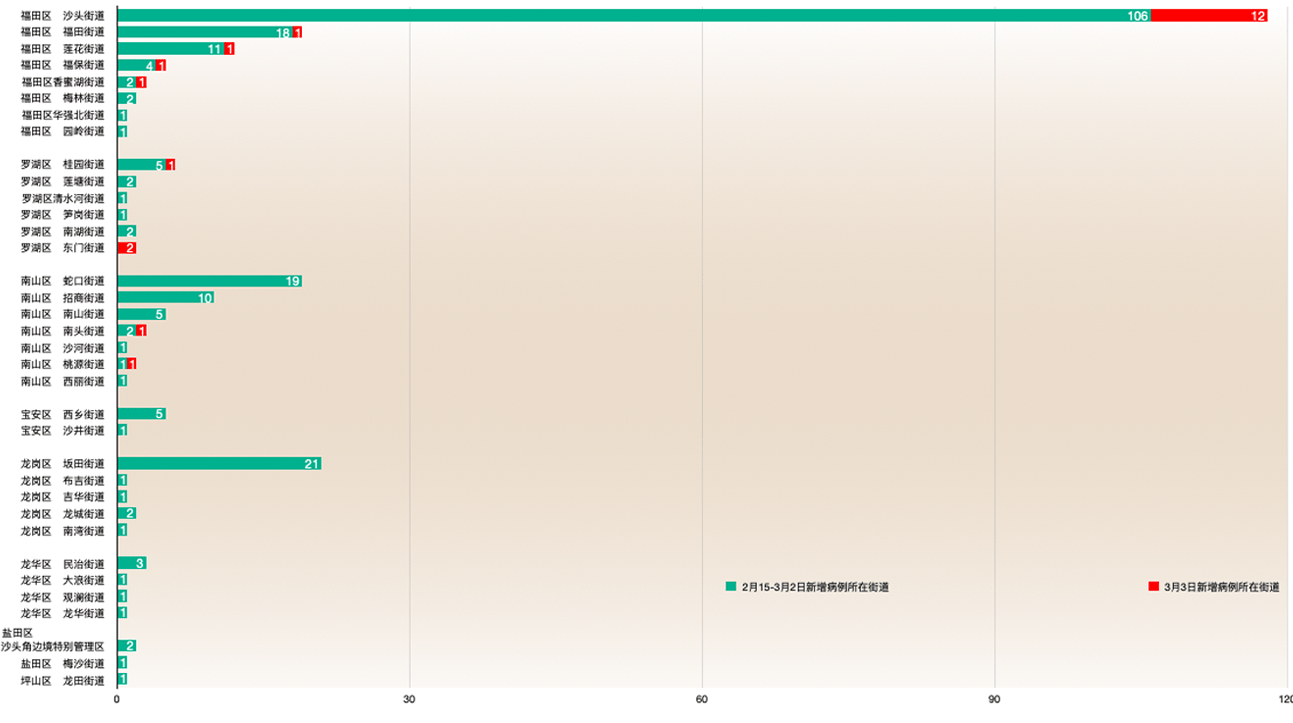This screenshot has width=1293, height=723.
Task: Click the green 10 bar for 招商街道
Action: click(166, 298)
